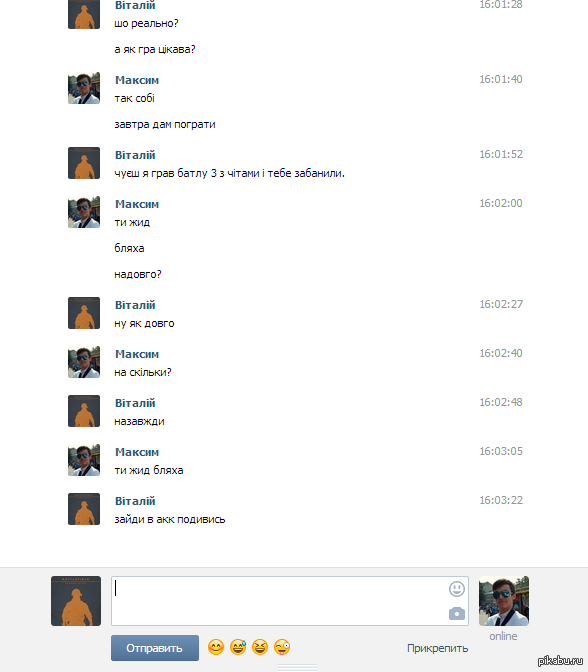Attach a photo using the camera icon
Viewport: 588px width, 672px height.
pyautogui.click(x=457, y=613)
